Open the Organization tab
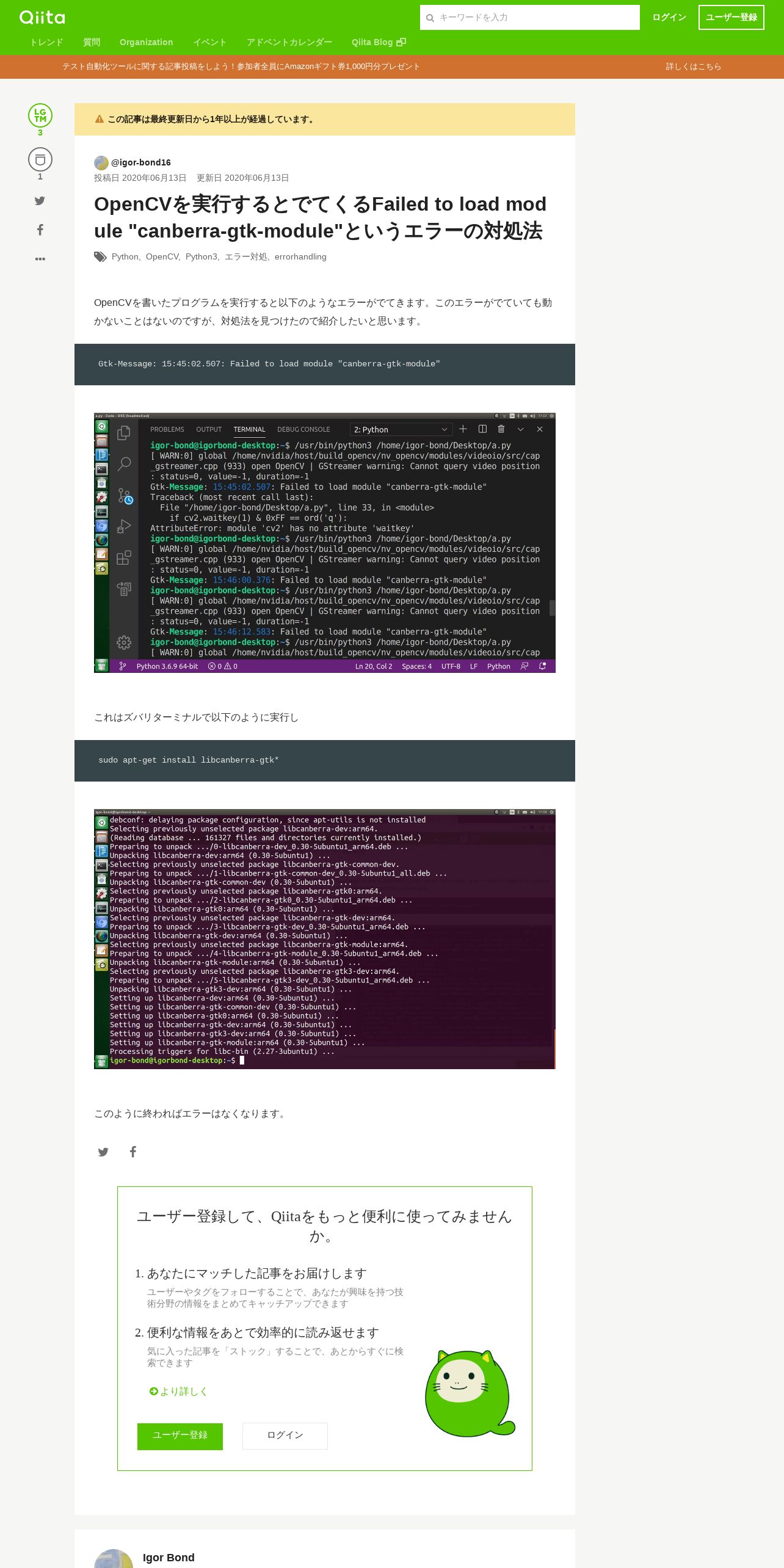Viewport: 784px width, 1568px height. 147,42
